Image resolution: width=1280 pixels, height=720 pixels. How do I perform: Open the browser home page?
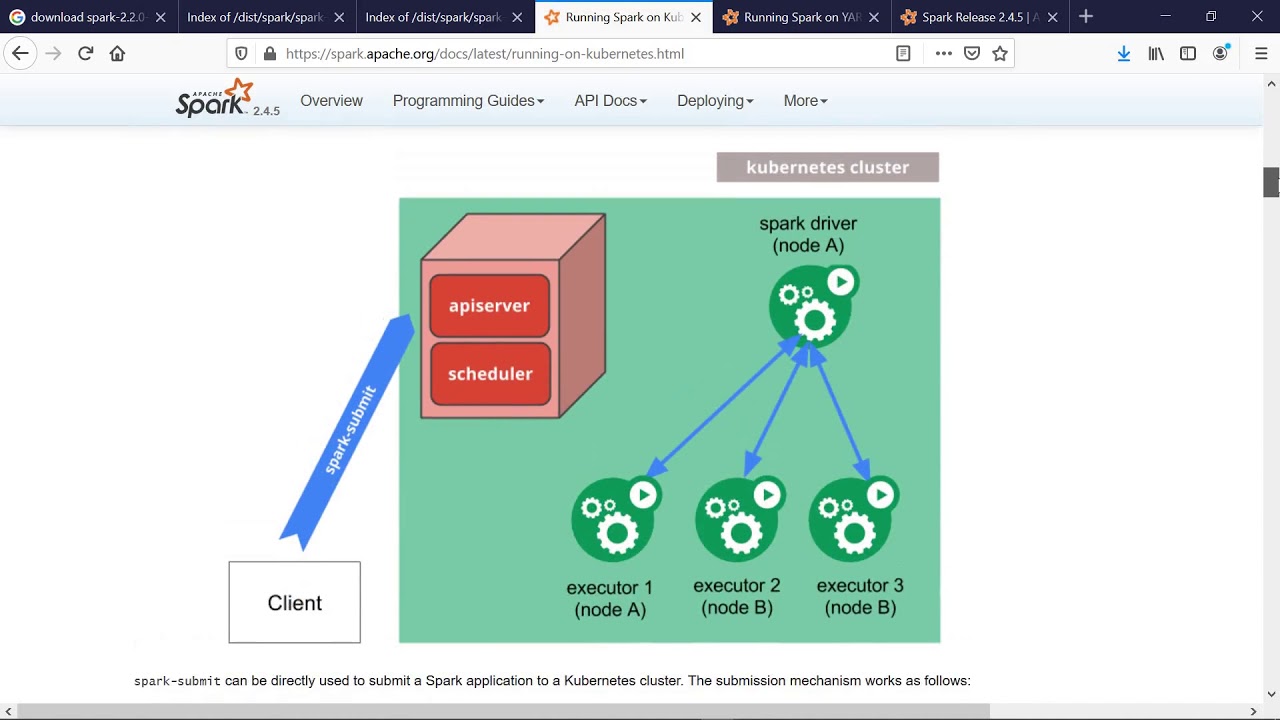117,54
